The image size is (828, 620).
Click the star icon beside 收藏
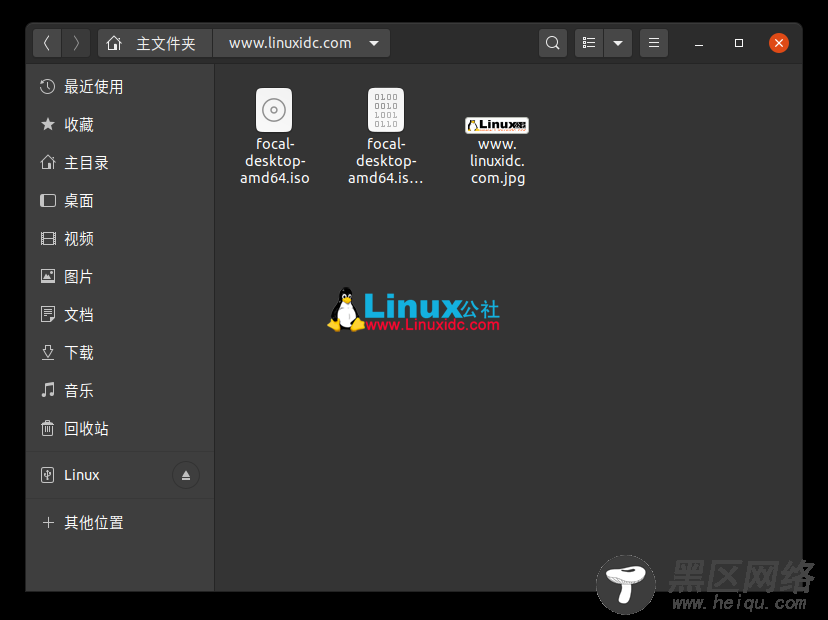(x=48, y=125)
